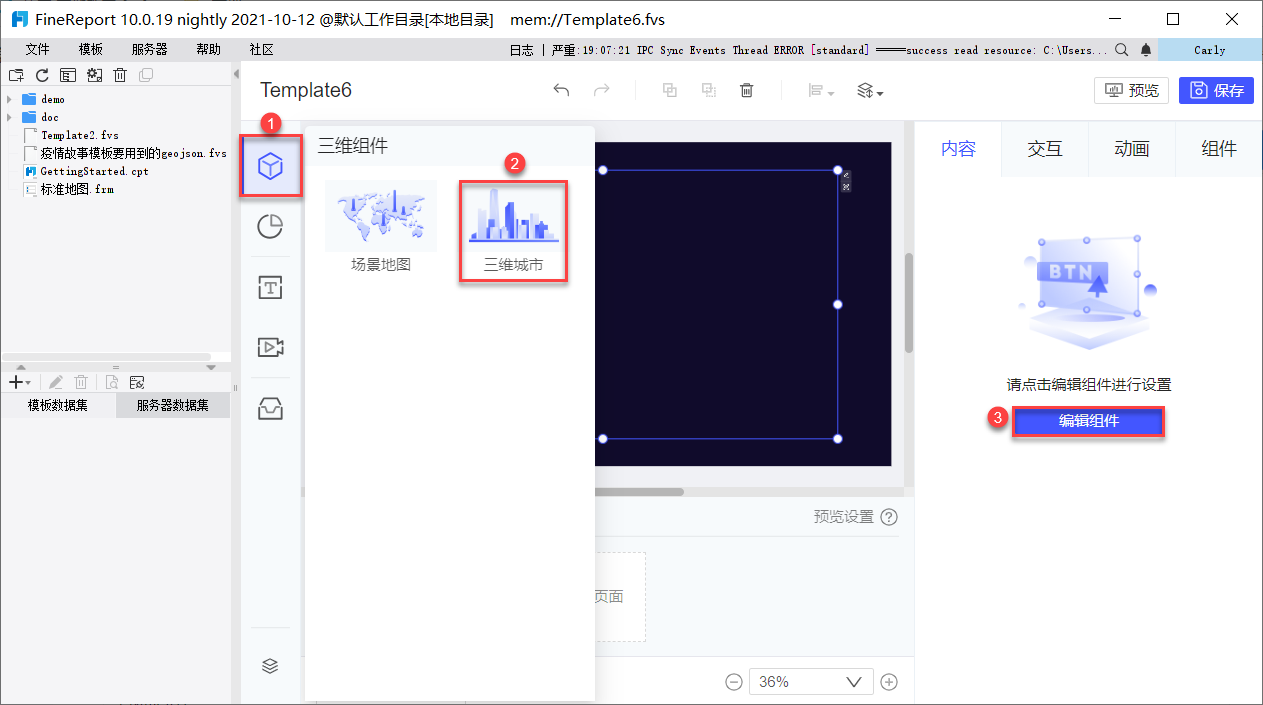Select the 三维城市 component thumbnail
The image size is (1263, 705).
[513, 230]
